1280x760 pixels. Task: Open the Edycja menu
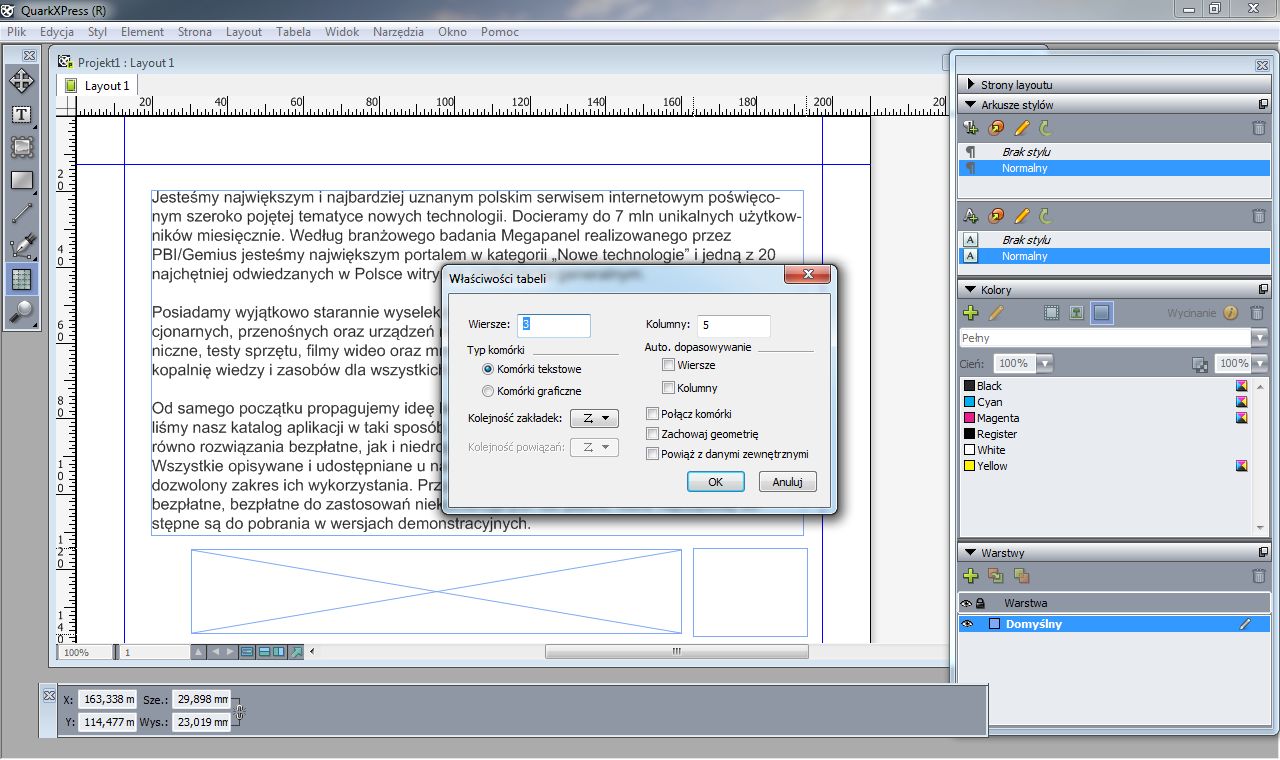57,32
